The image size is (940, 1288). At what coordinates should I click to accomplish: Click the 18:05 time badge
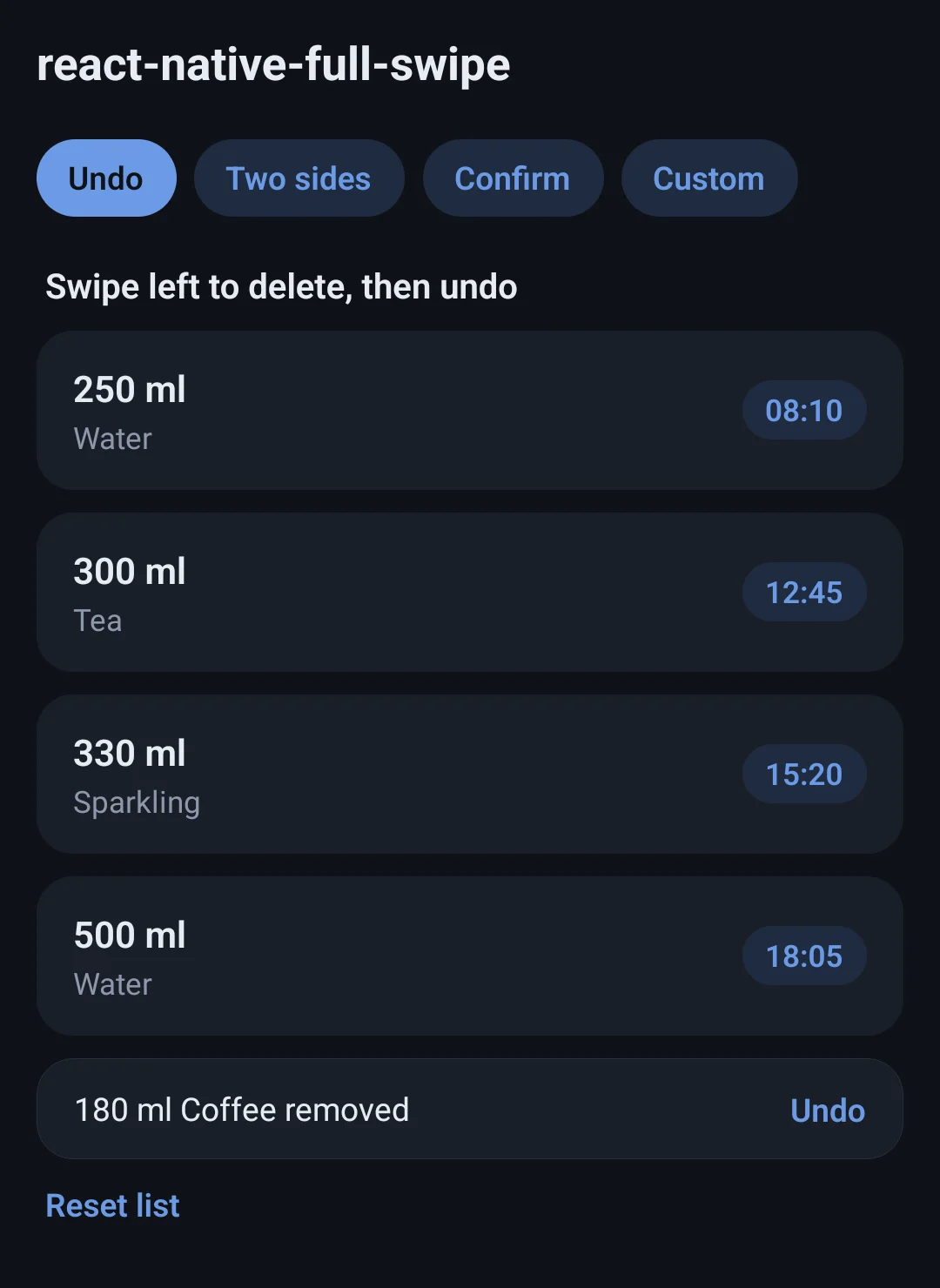pos(804,956)
